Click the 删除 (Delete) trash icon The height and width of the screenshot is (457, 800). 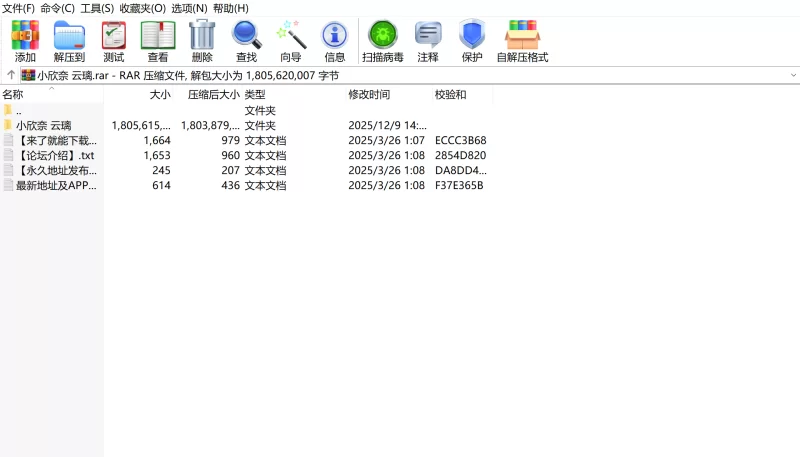[x=202, y=35]
